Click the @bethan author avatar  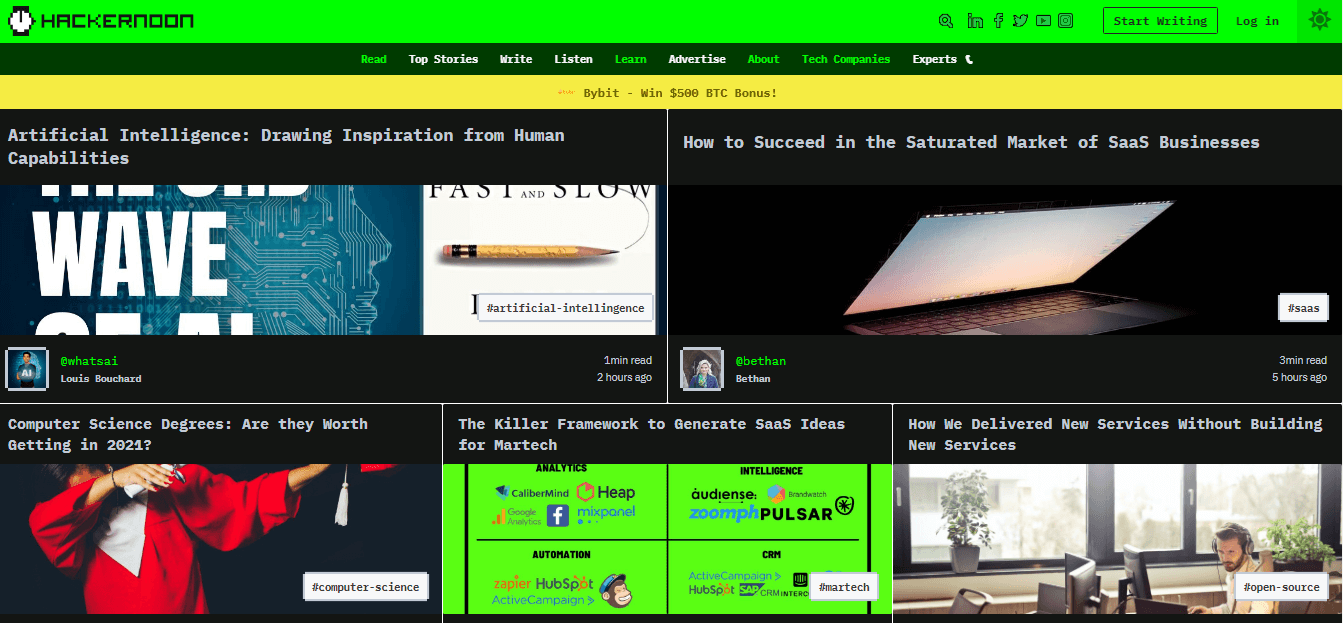point(702,369)
